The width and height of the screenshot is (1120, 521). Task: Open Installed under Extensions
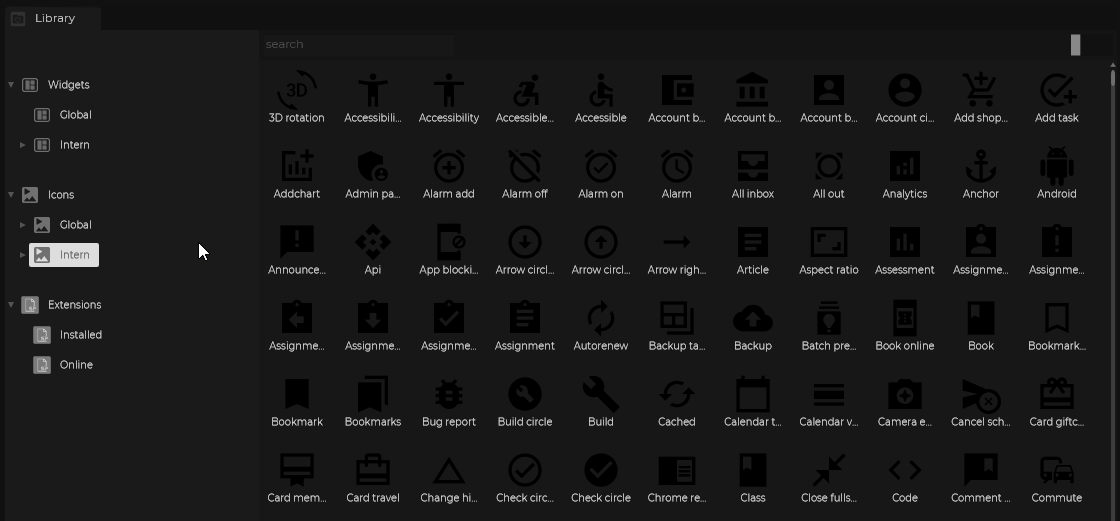(x=80, y=335)
